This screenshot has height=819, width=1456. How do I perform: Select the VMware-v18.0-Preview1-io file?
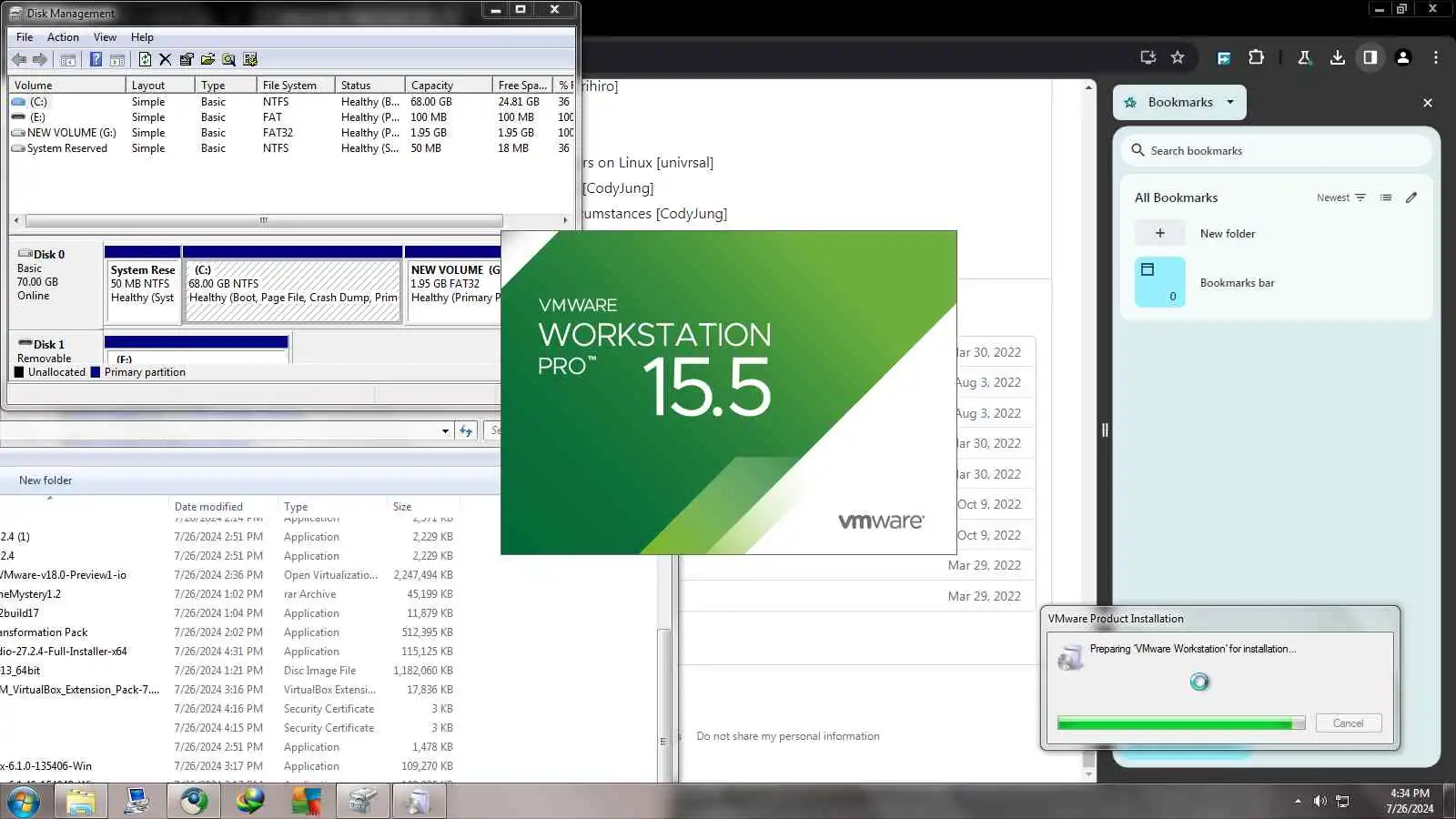click(227, 575)
